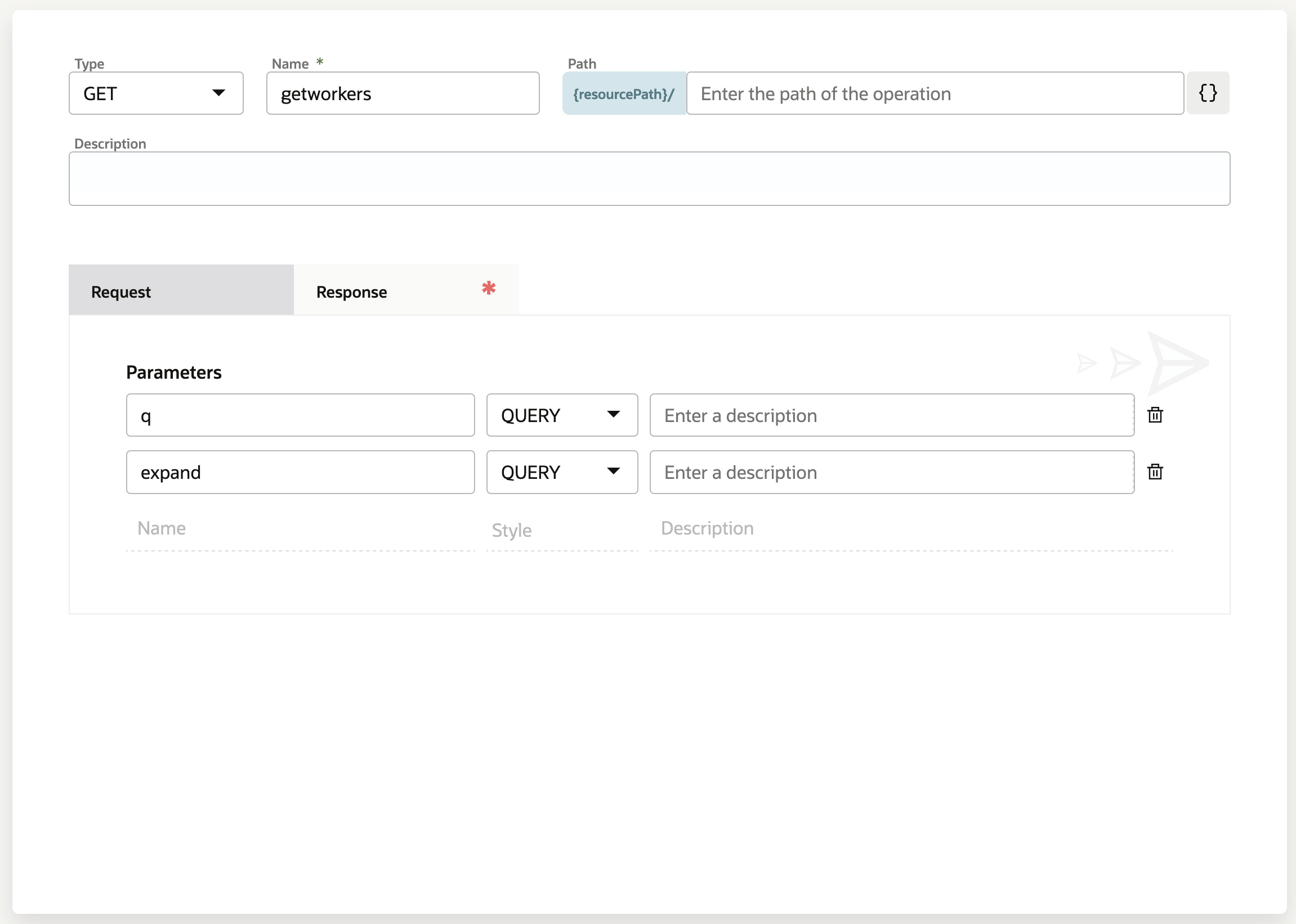This screenshot has height=924, width=1296.
Task: Click the Parameters section heading
Action: [x=173, y=371]
